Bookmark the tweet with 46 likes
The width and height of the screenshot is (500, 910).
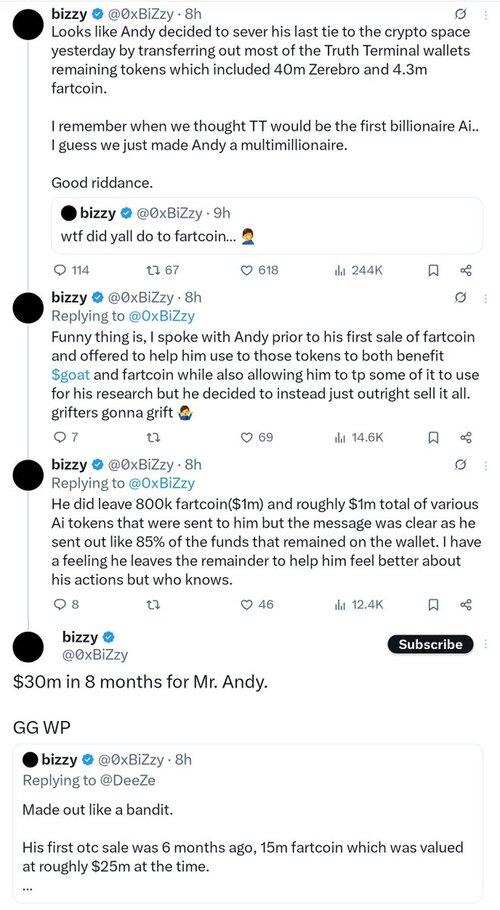click(x=433, y=604)
